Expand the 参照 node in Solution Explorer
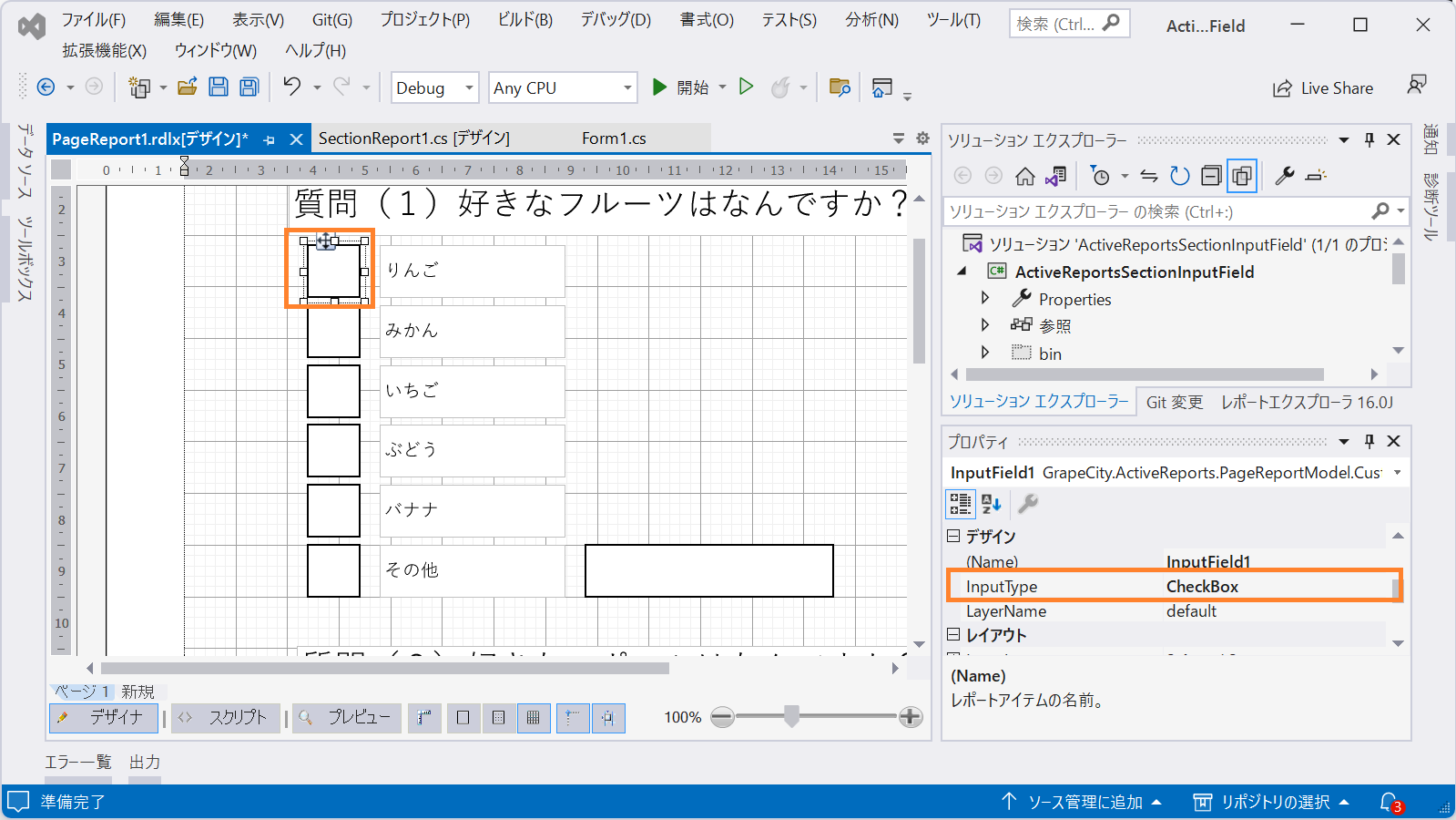Screen dimensions: 1456x820 coord(985,324)
